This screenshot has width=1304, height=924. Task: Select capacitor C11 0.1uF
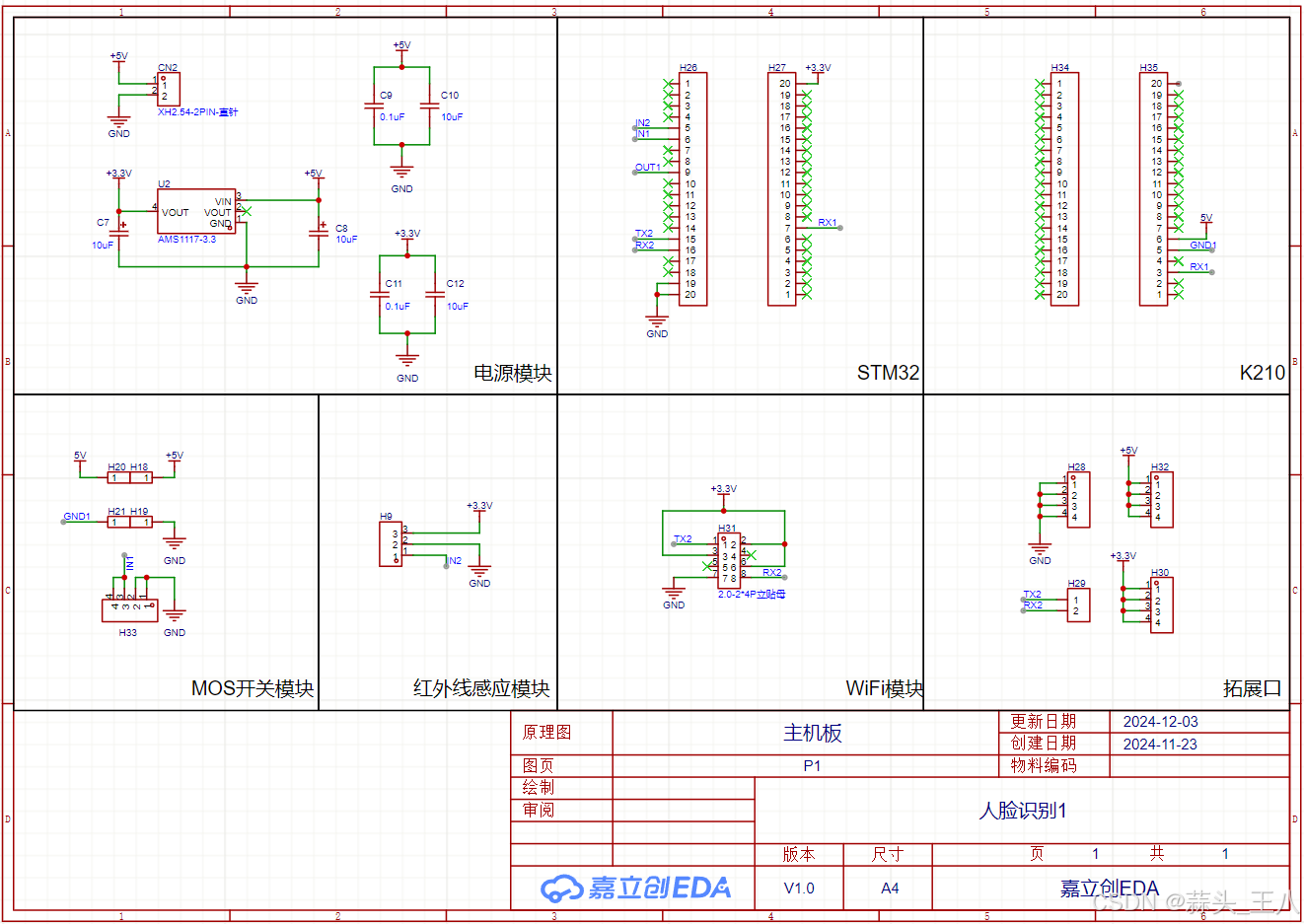(x=381, y=294)
